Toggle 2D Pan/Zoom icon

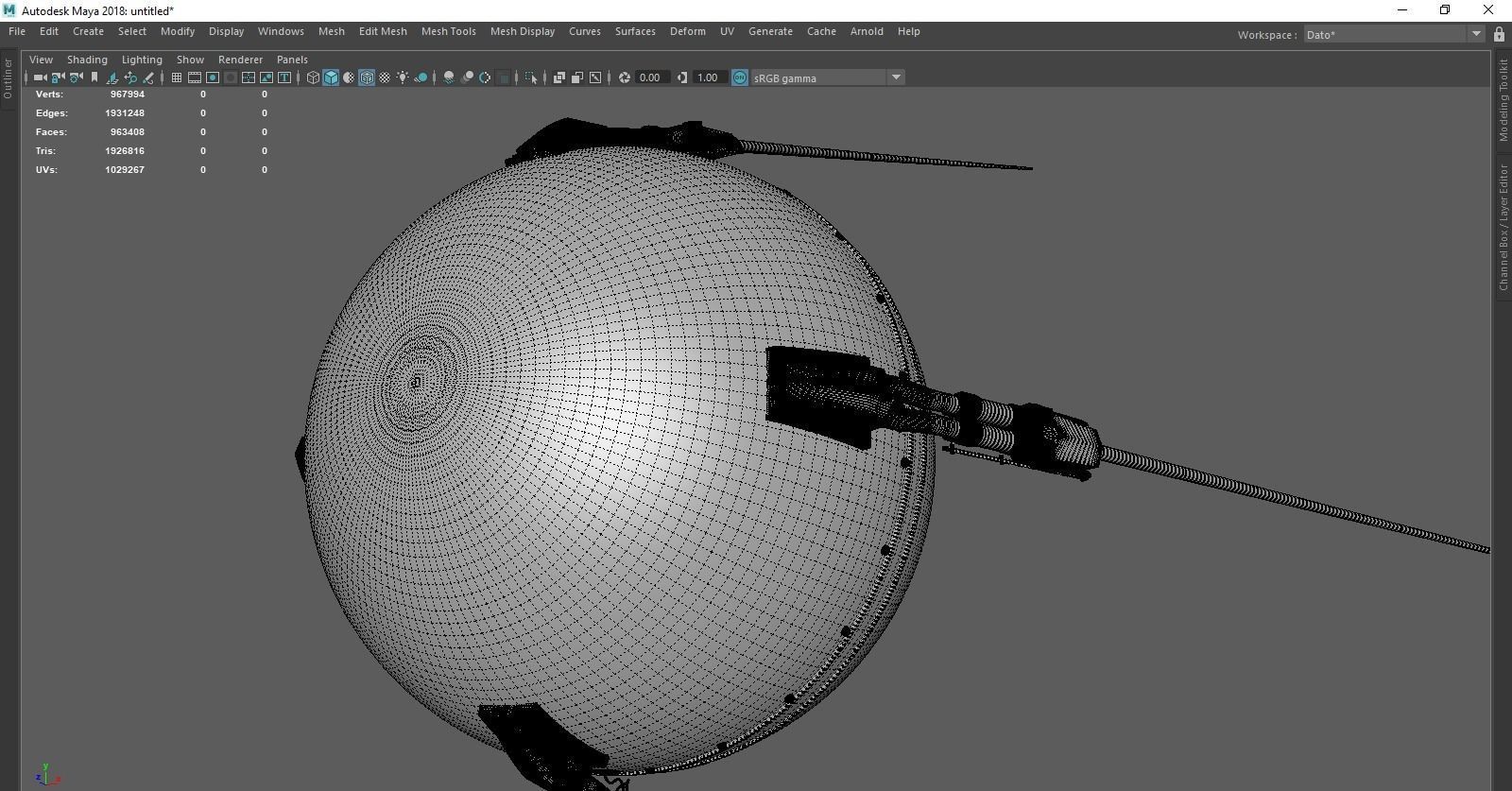tap(130, 77)
